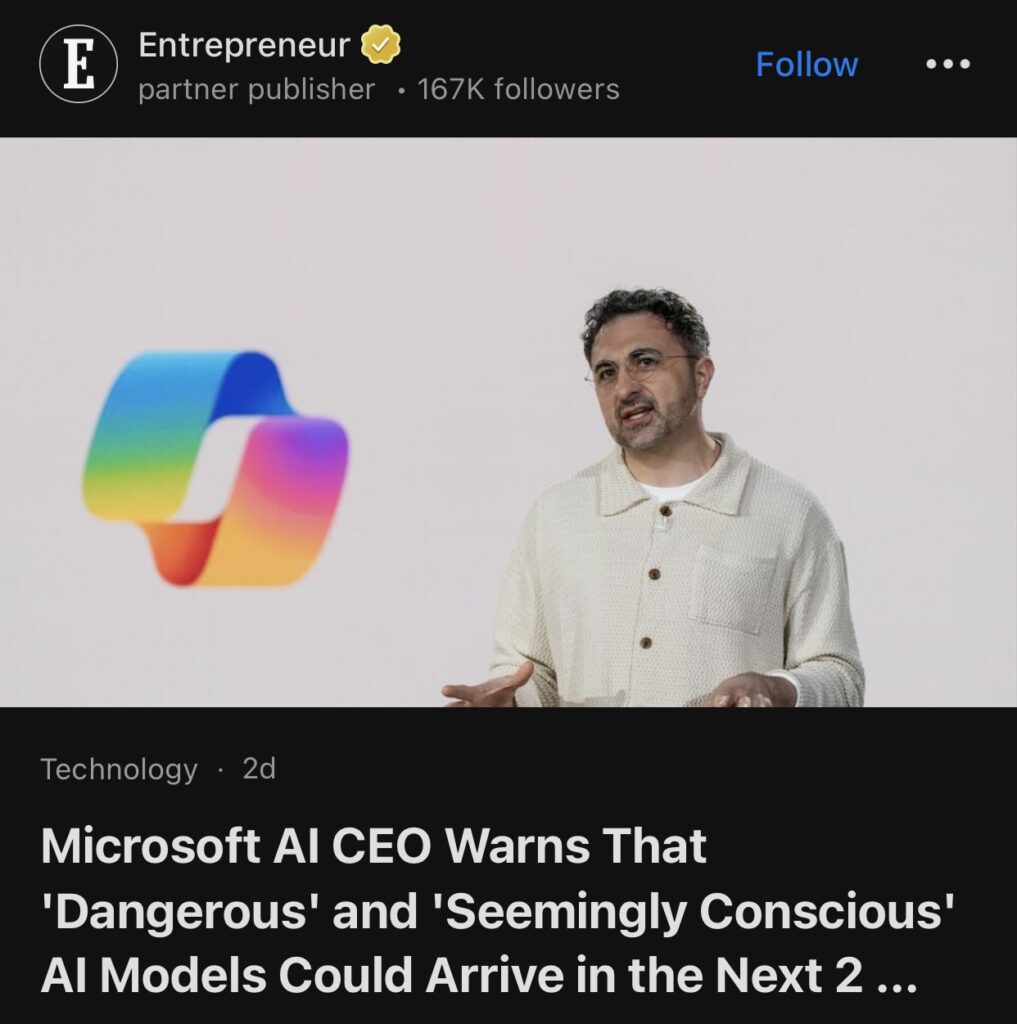Open the three-dot more options menu

[x=948, y=64]
